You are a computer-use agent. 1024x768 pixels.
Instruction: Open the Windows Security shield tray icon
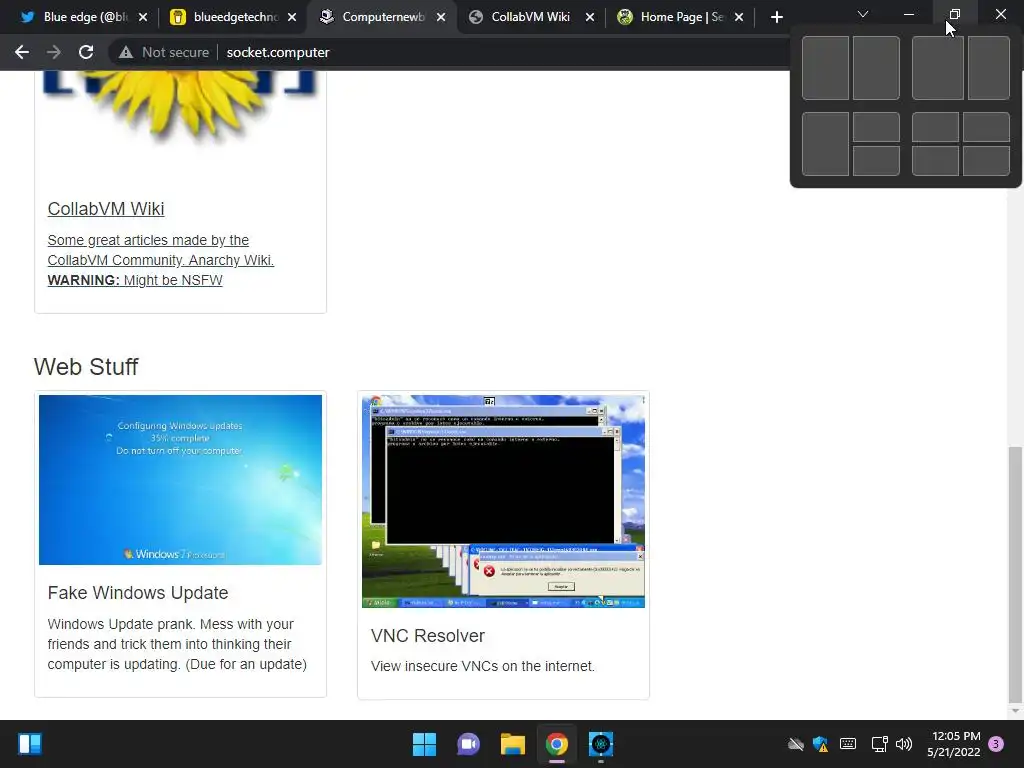click(821, 744)
